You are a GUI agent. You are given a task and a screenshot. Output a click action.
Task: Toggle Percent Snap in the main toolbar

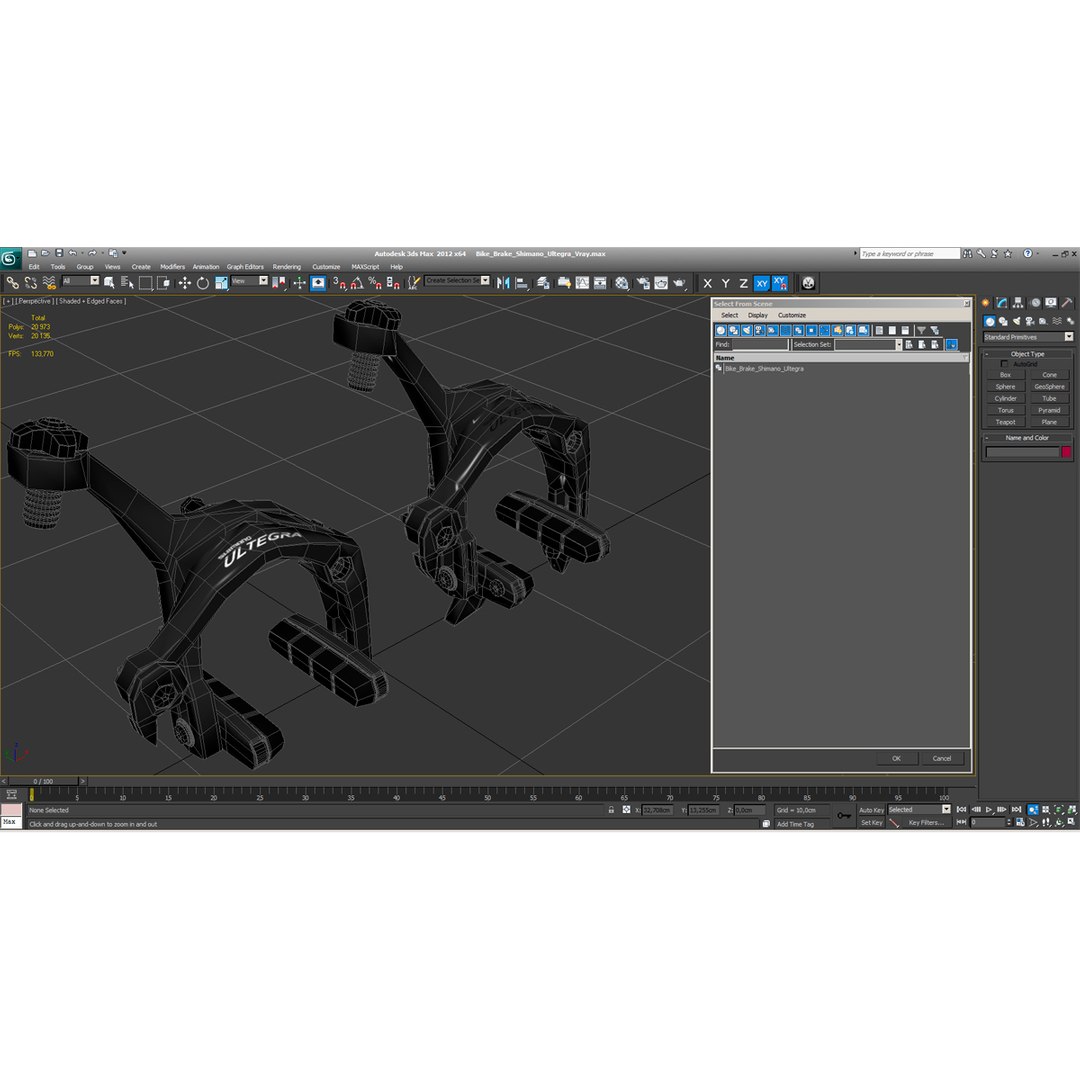[x=375, y=283]
